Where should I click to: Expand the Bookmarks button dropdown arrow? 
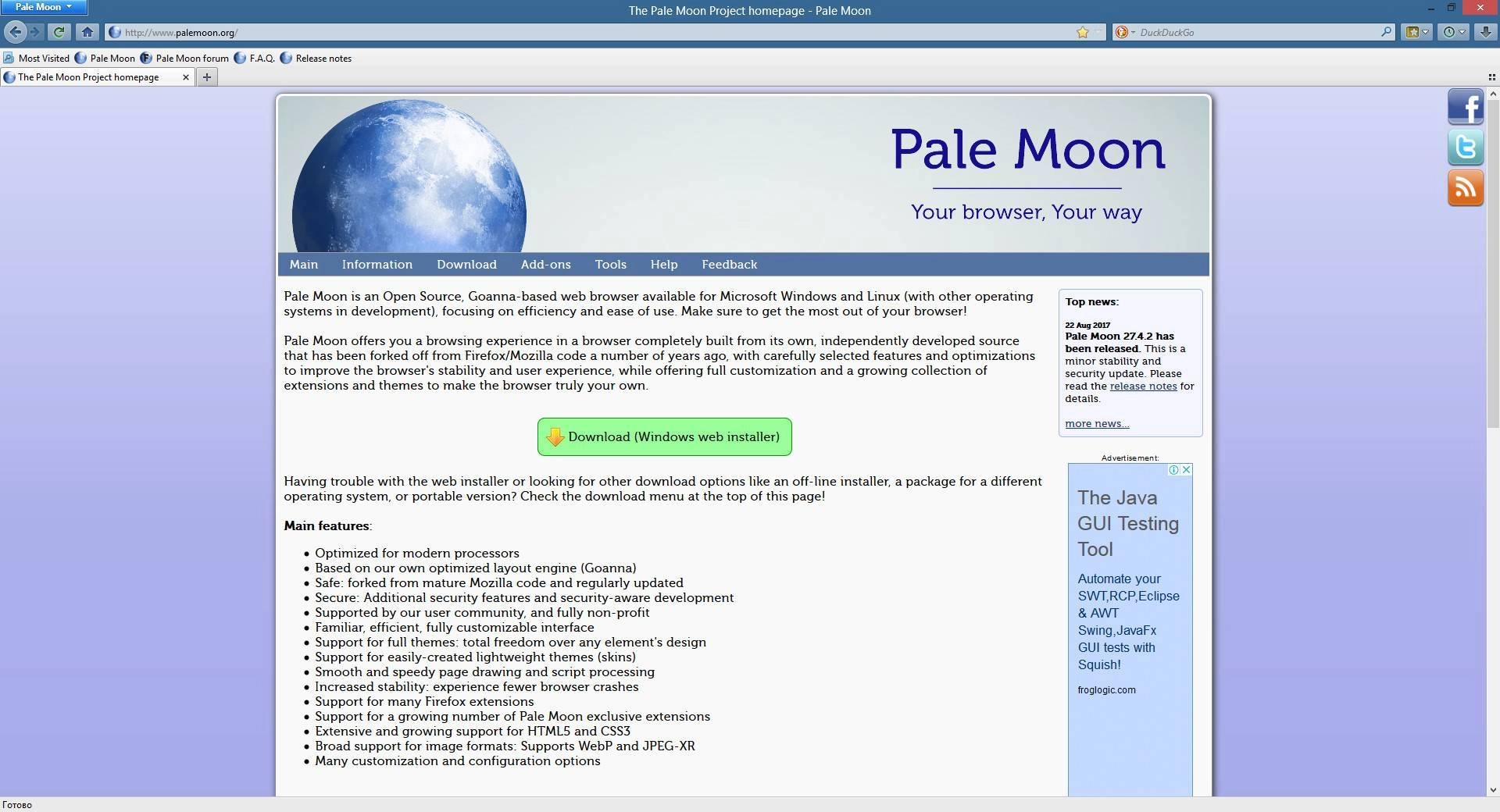(x=1426, y=32)
